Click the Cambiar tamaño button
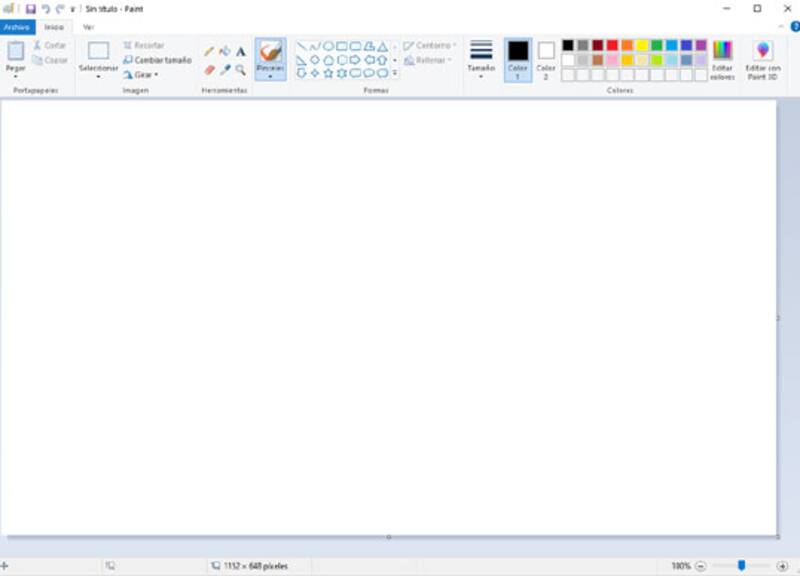Screen dimensions: 800x576 (156, 60)
